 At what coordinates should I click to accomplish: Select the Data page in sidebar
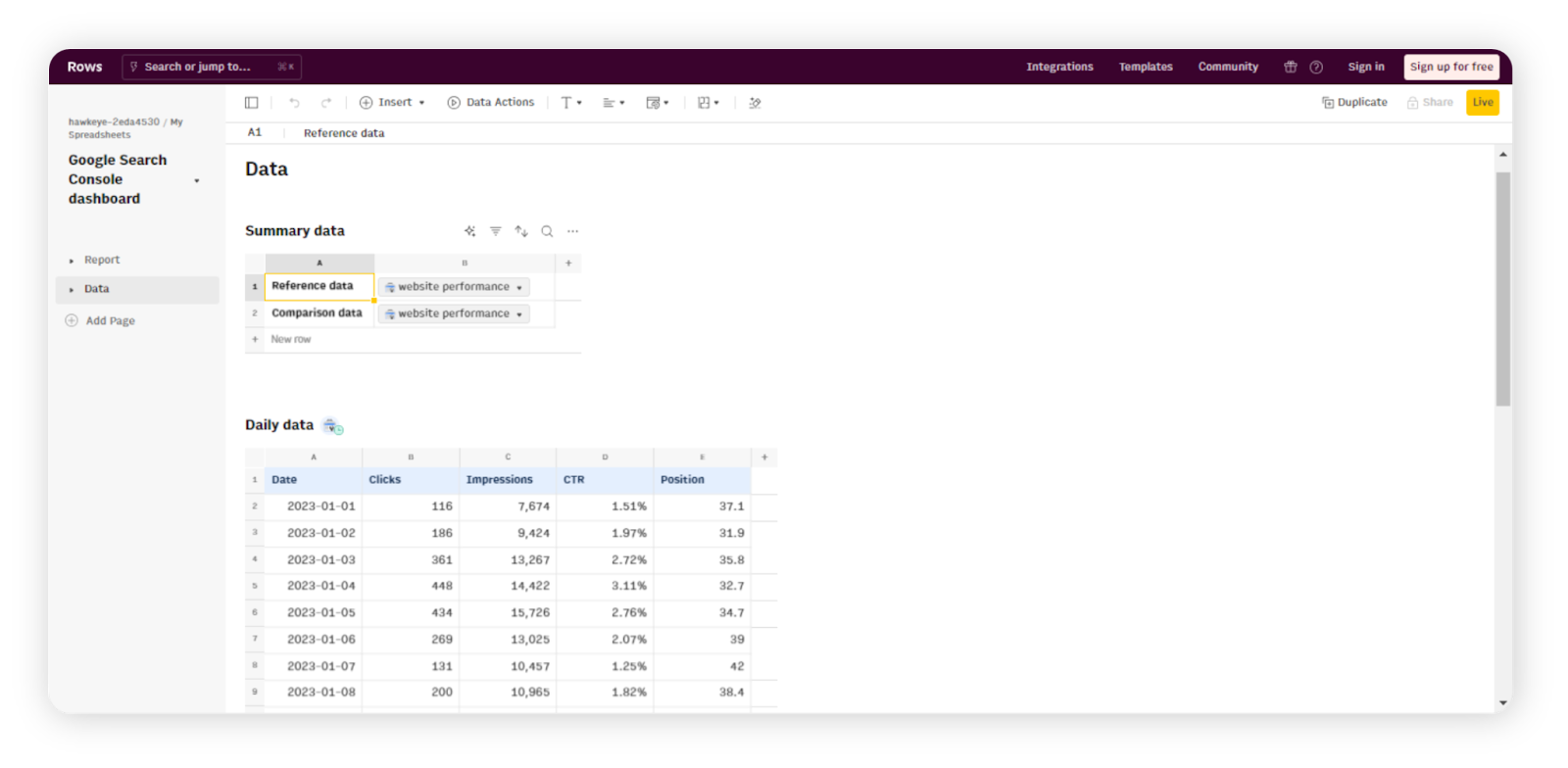[x=137, y=290]
